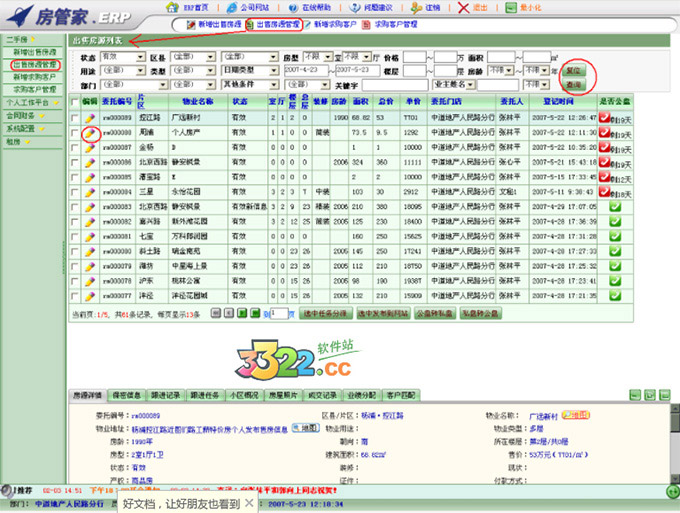Open the 成交记录 tab
The width and height of the screenshot is (680, 513).
(326, 393)
